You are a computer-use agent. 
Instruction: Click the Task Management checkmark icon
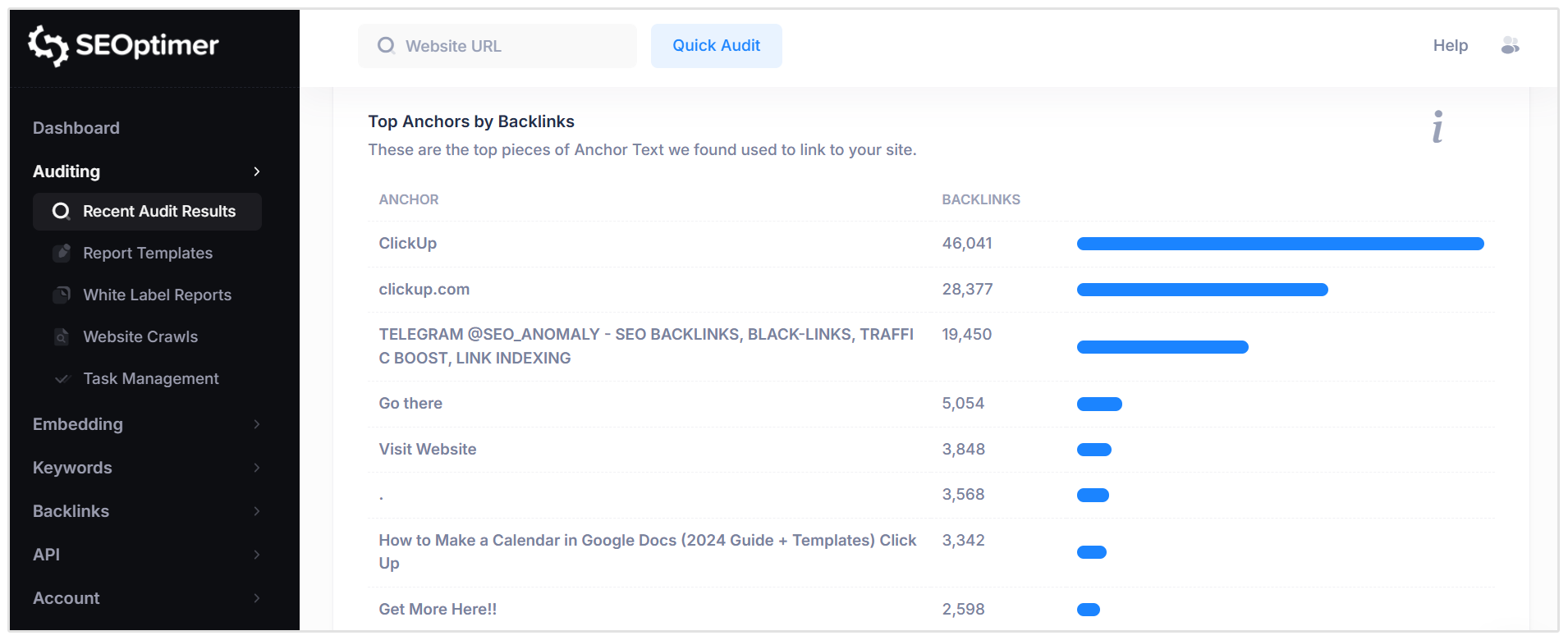click(x=62, y=378)
